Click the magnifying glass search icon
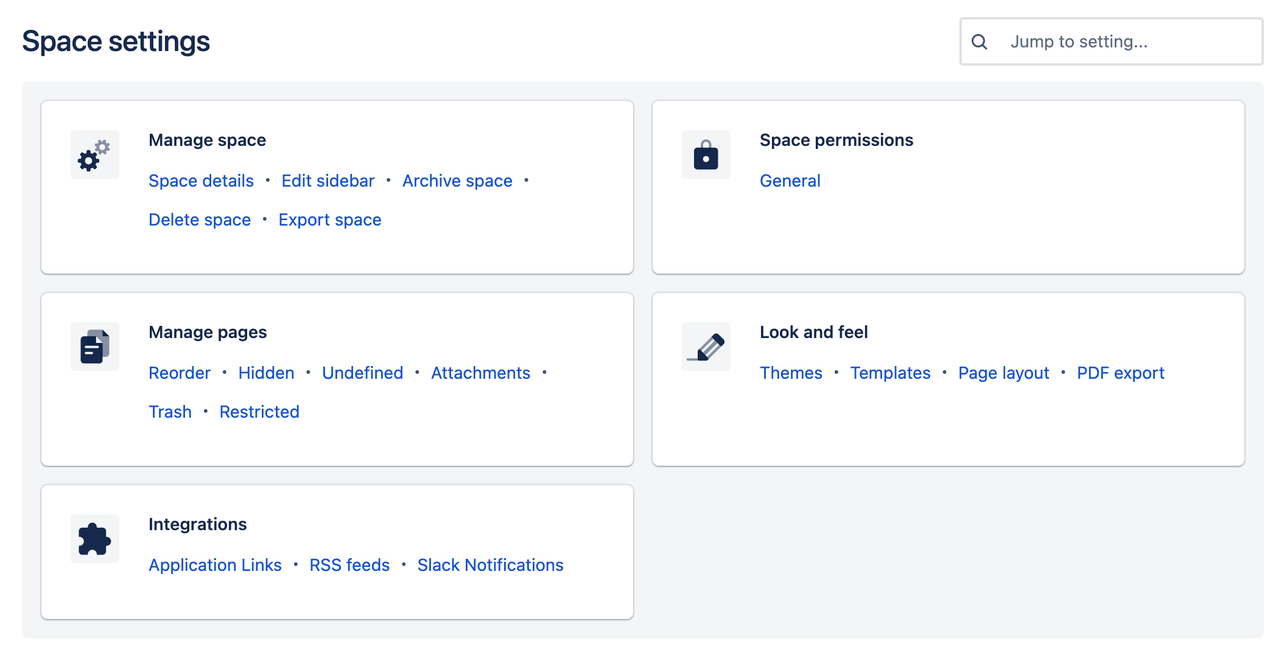 (x=979, y=41)
